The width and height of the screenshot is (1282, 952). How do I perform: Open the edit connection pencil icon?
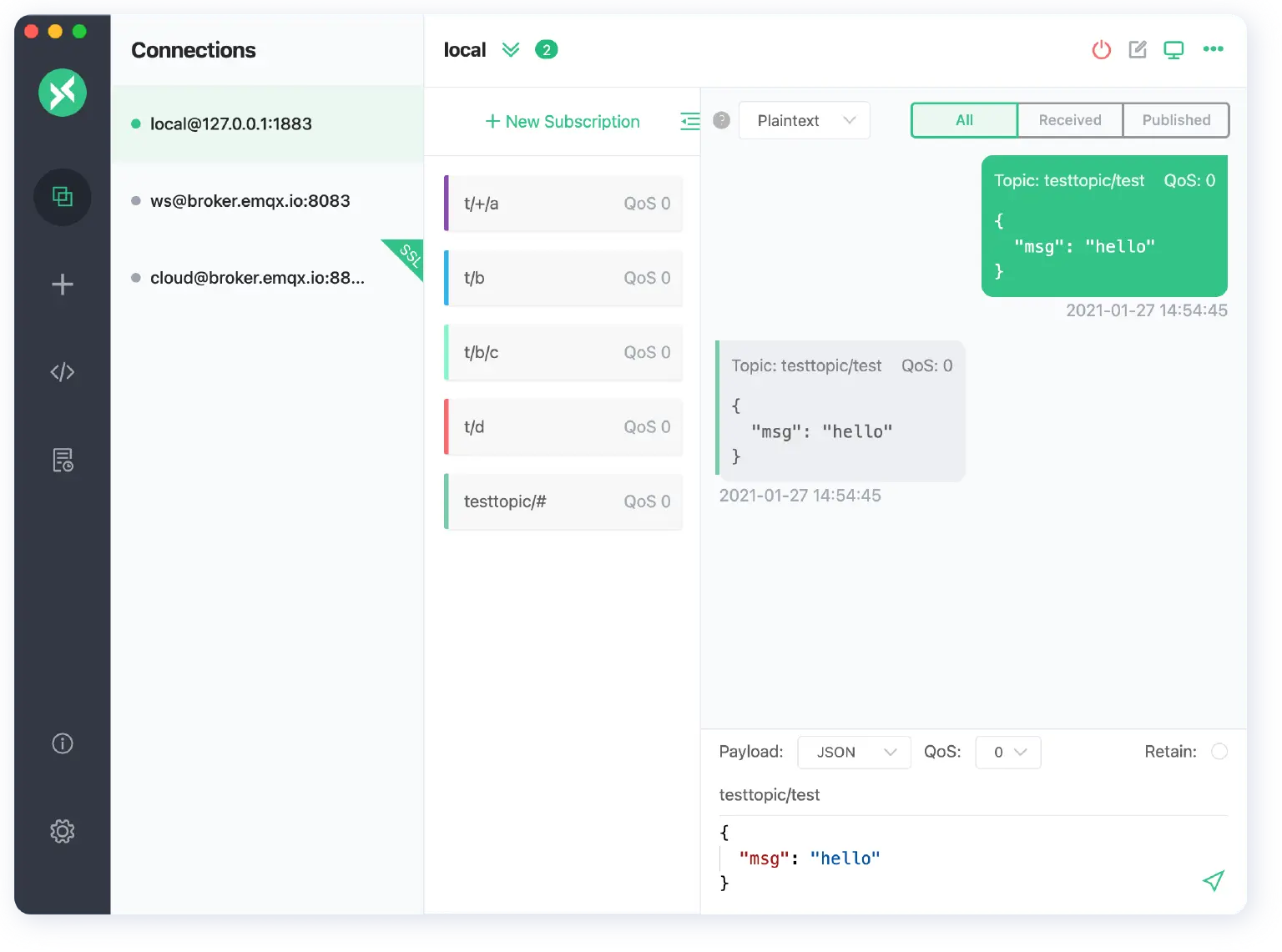coord(1138,49)
